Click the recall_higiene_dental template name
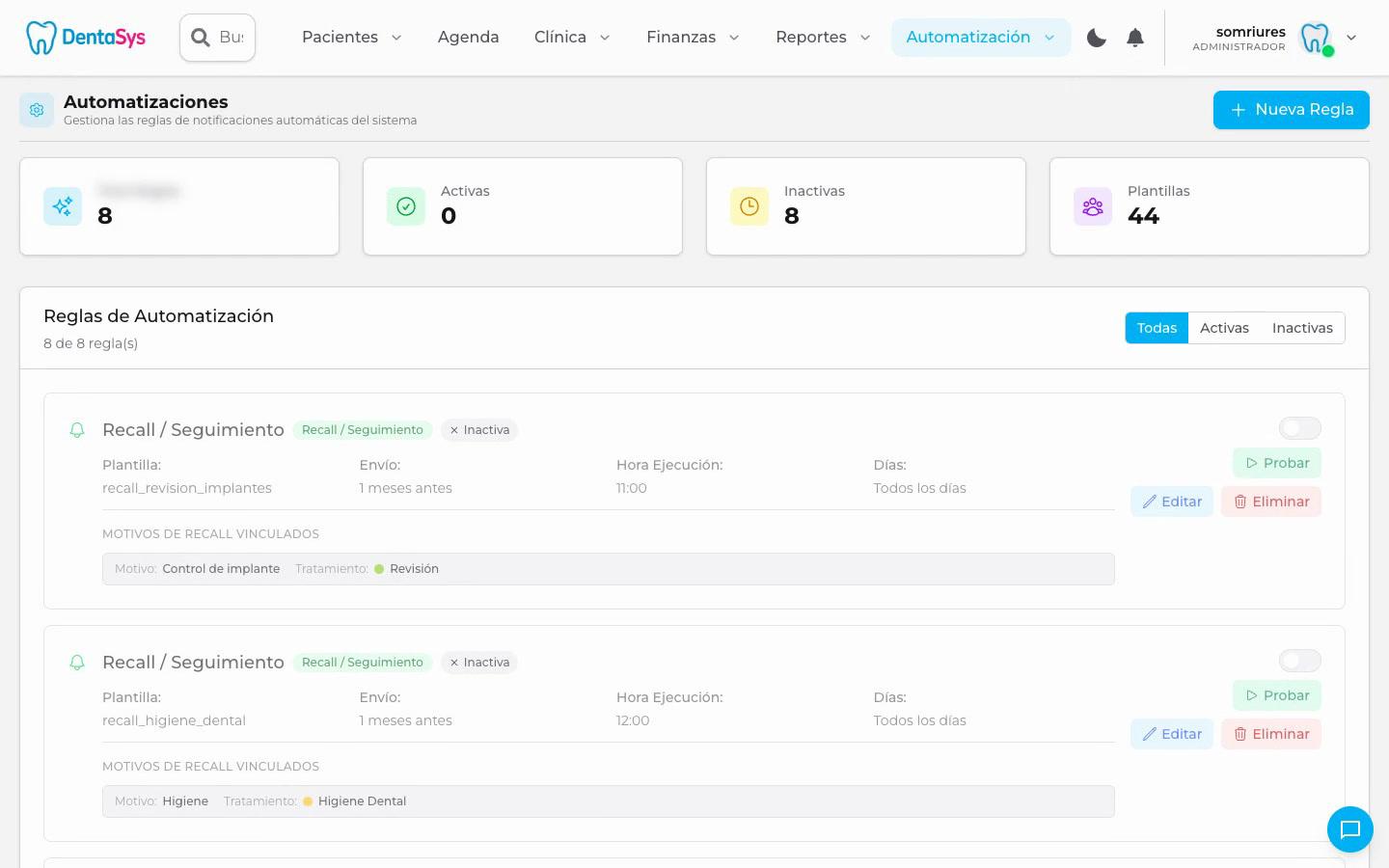The image size is (1389, 868). pos(174,720)
